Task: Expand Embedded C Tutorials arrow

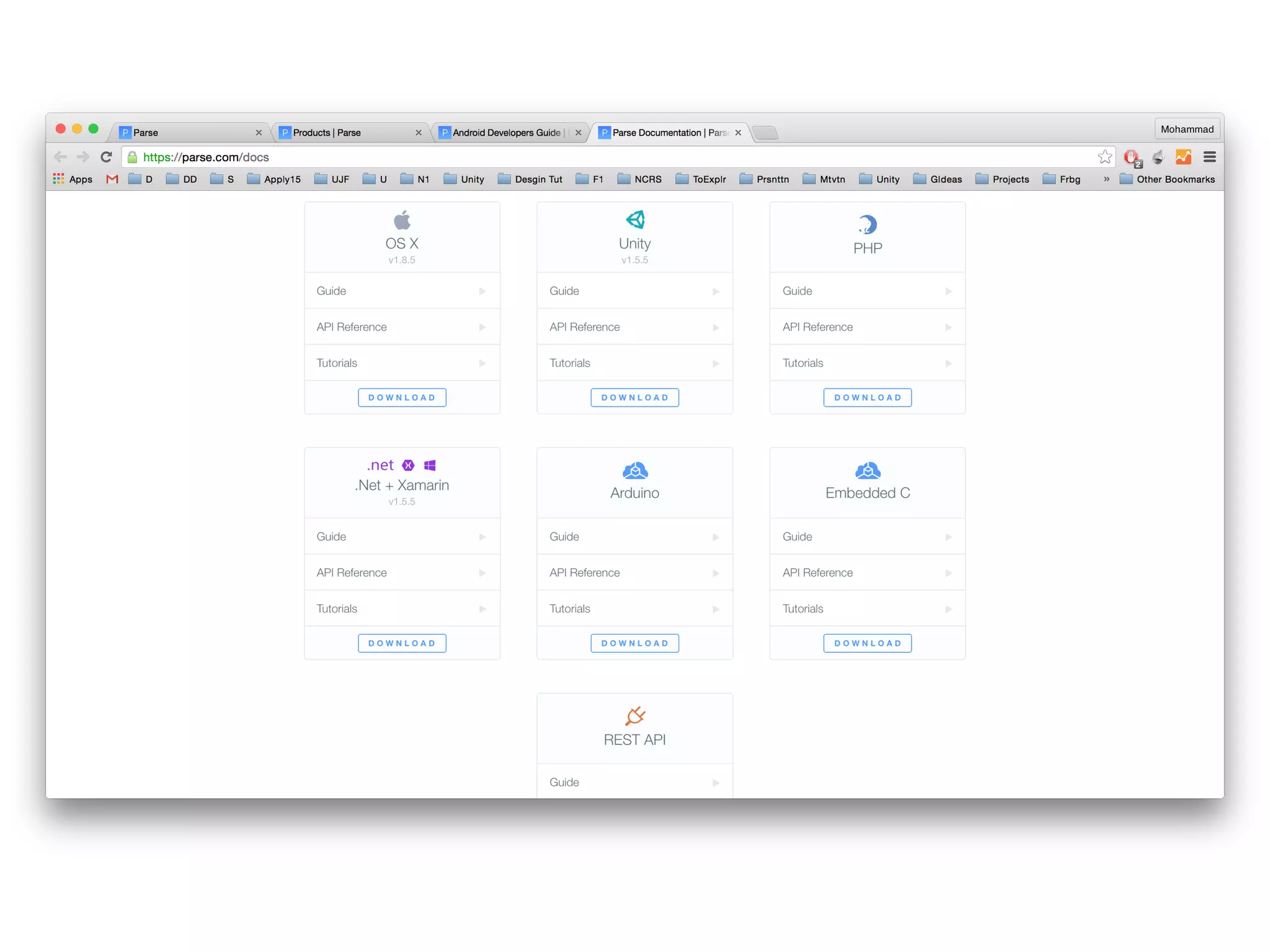Action: pyautogui.click(x=948, y=609)
